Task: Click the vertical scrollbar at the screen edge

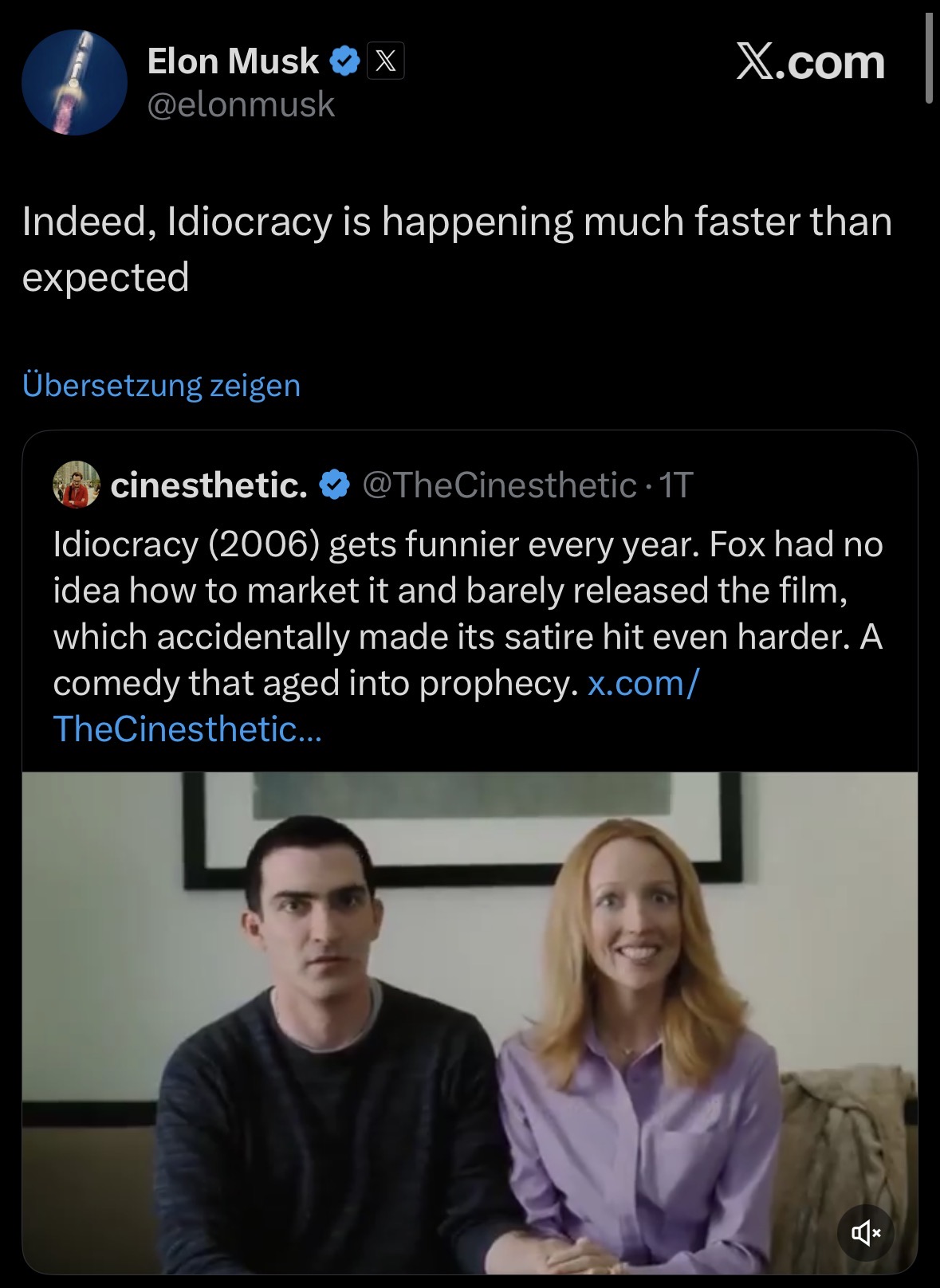Action: 929,56
